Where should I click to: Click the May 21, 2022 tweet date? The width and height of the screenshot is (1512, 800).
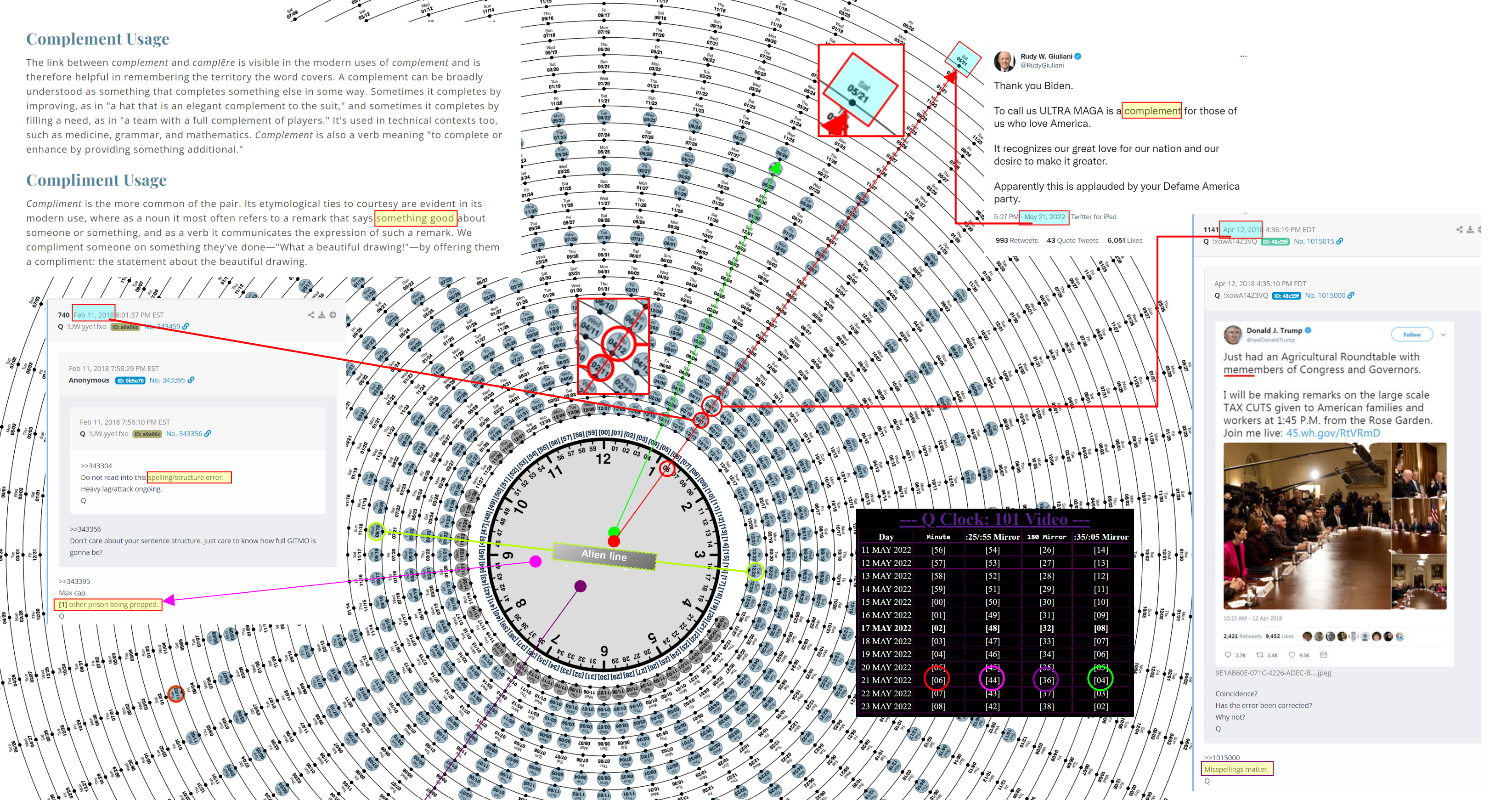[1044, 217]
